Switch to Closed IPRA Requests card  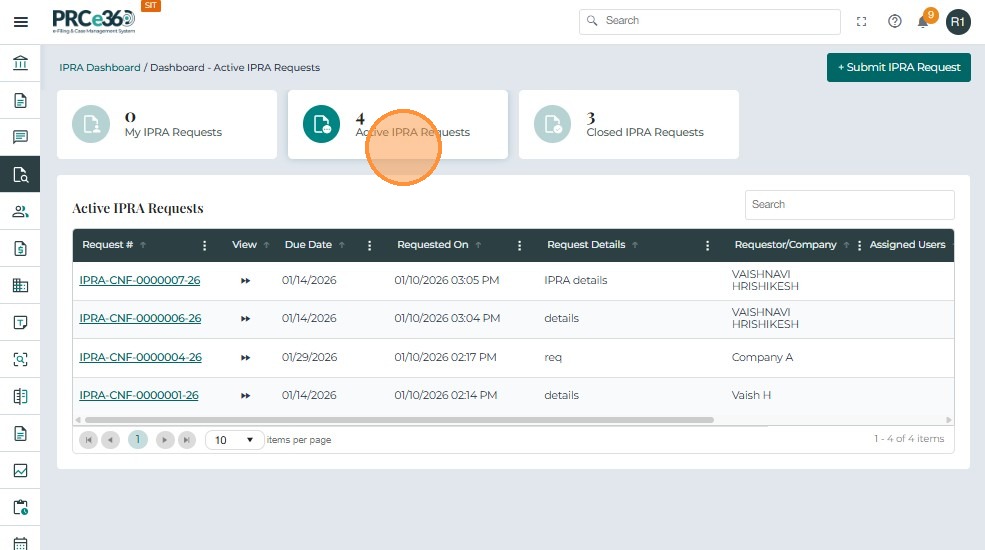pyautogui.click(x=628, y=124)
